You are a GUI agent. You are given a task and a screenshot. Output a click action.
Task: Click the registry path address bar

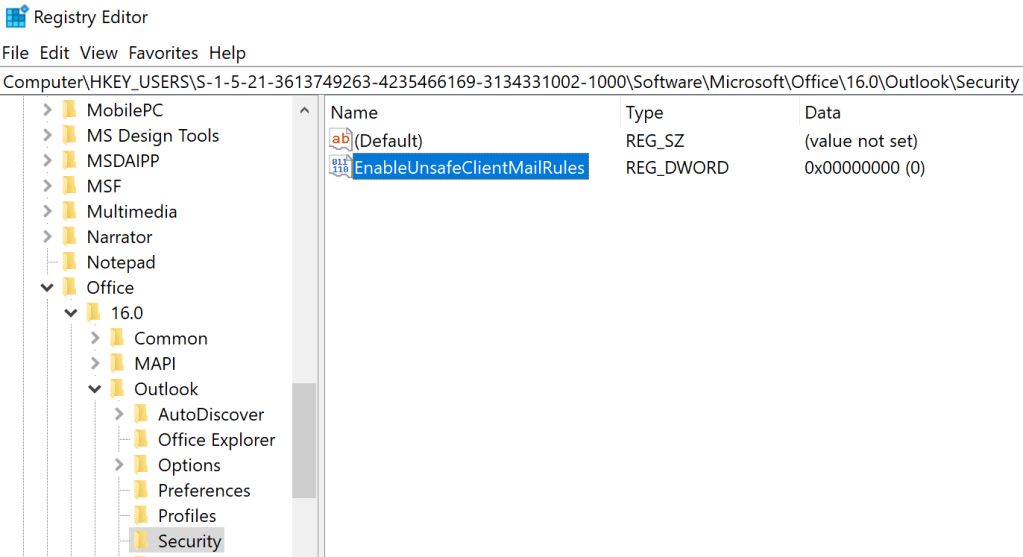511,82
